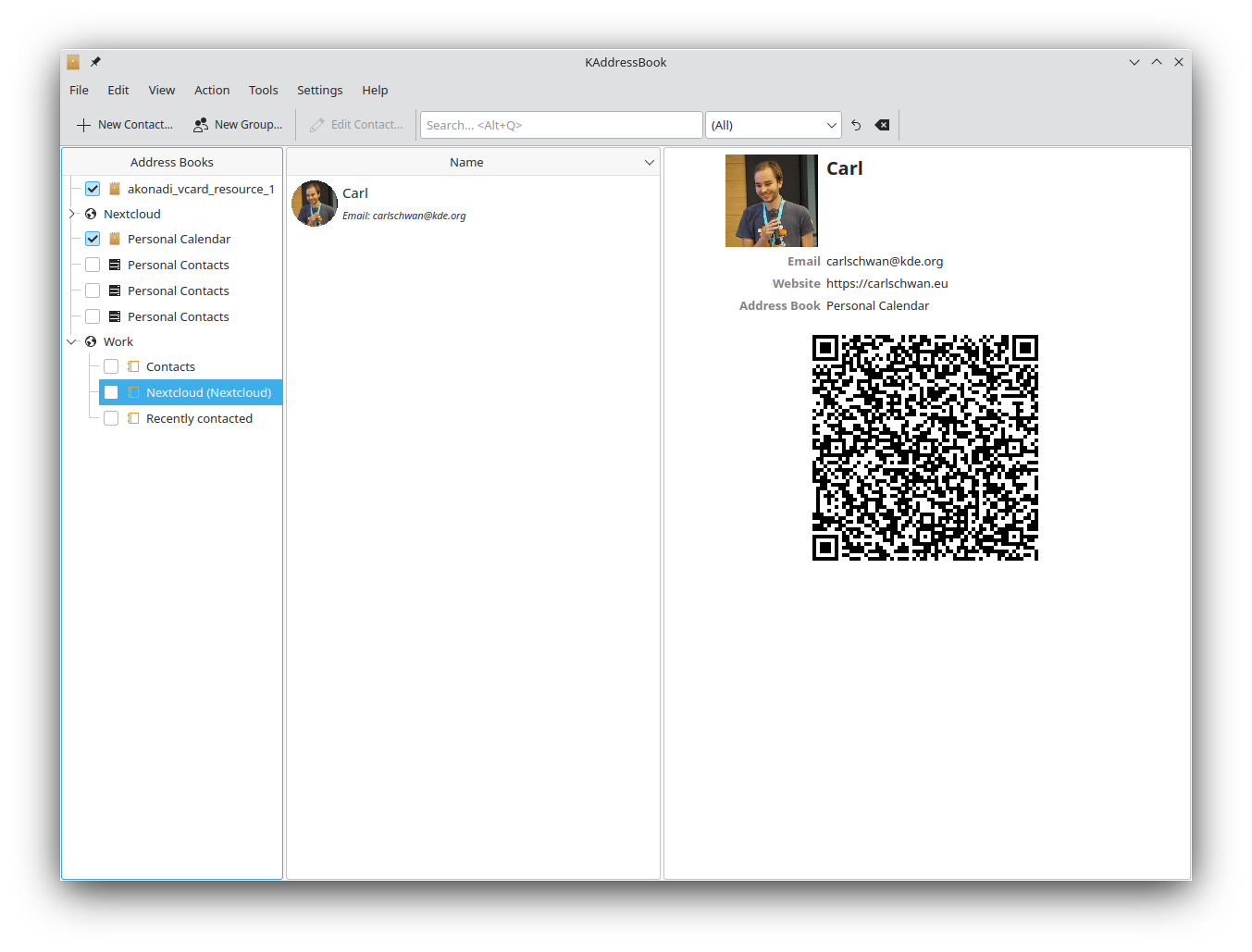Screen dimensions: 1252x952
Task: Click the carlschwan@kde.org email link
Action: pyautogui.click(x=884, y=262)
